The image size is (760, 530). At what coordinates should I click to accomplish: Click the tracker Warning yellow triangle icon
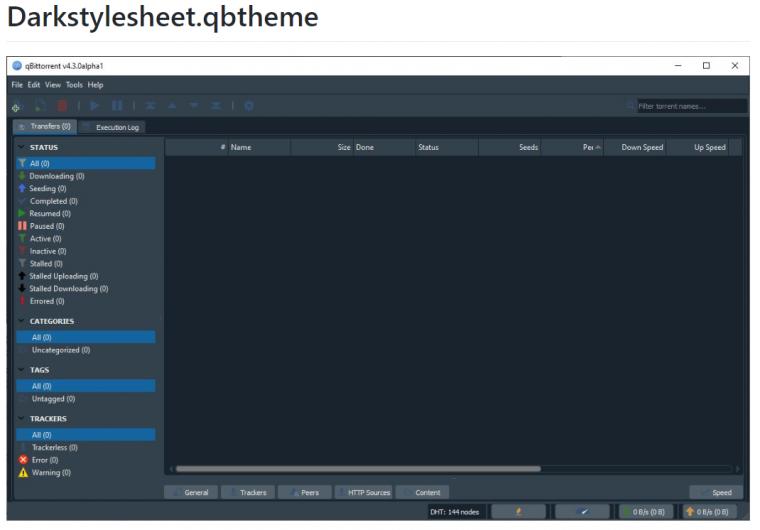click(x=23, y=472)
